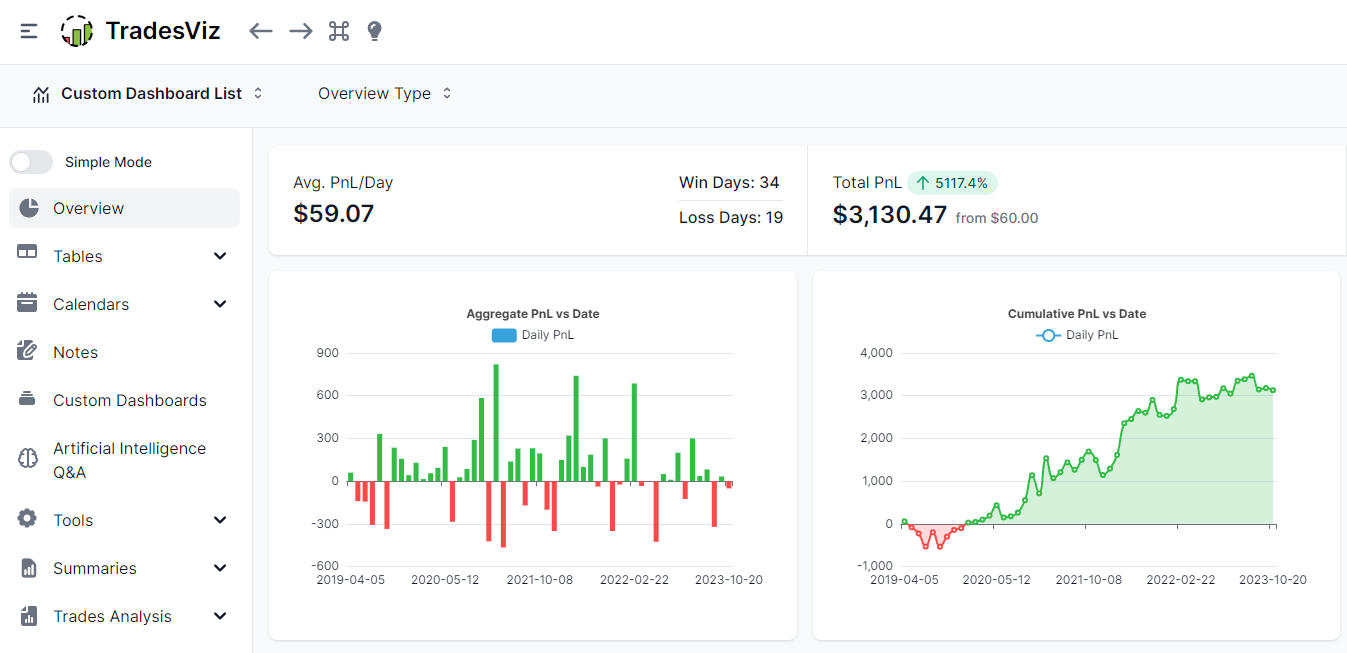Image resolution: width=1347 pixels, height=653 pixels.
Task: Click the $59.07 value
Action: 334,213
